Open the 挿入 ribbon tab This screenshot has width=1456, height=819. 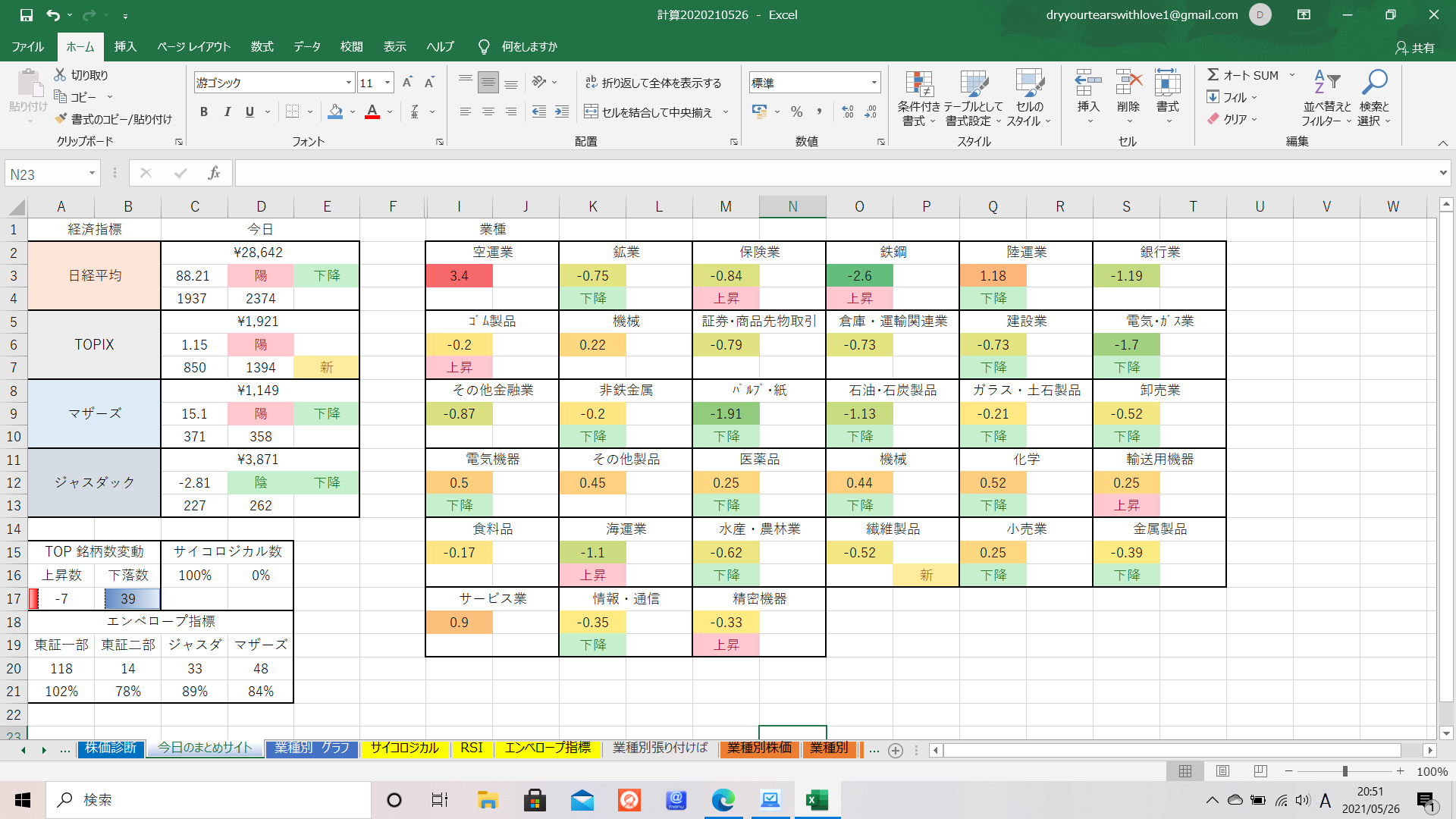click(x=125, y=47)
